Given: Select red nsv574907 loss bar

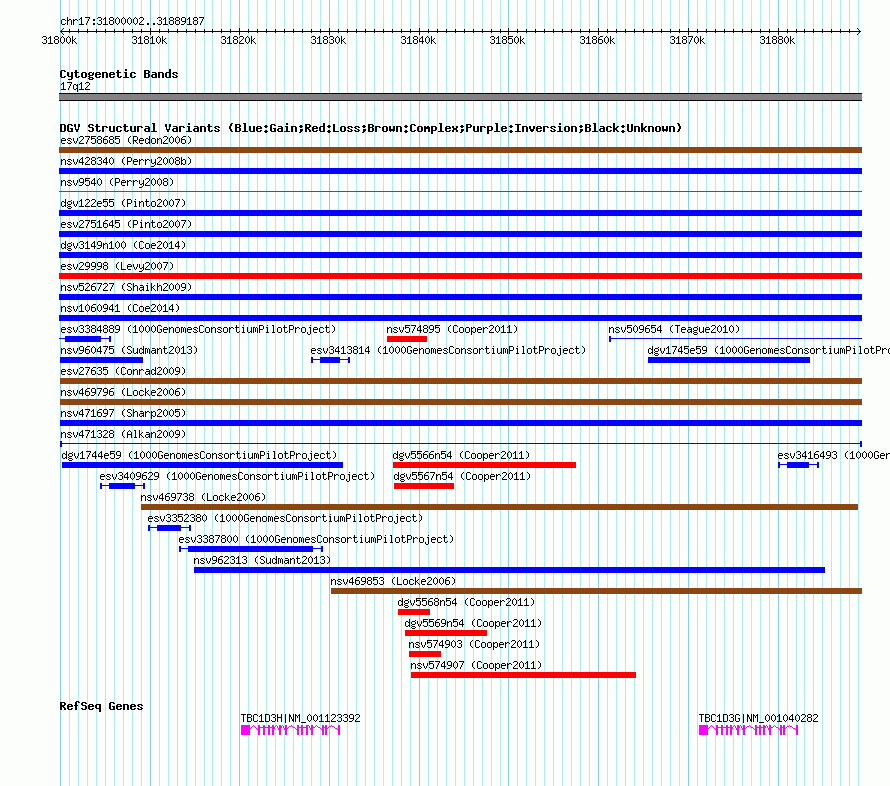Looking at the screenshot, I should point(523,675).
